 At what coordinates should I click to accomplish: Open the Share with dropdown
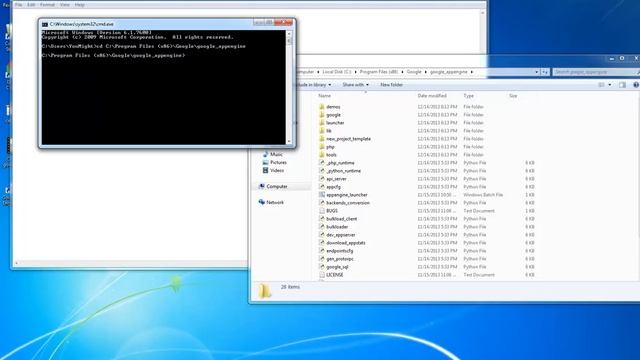[356, 85]
